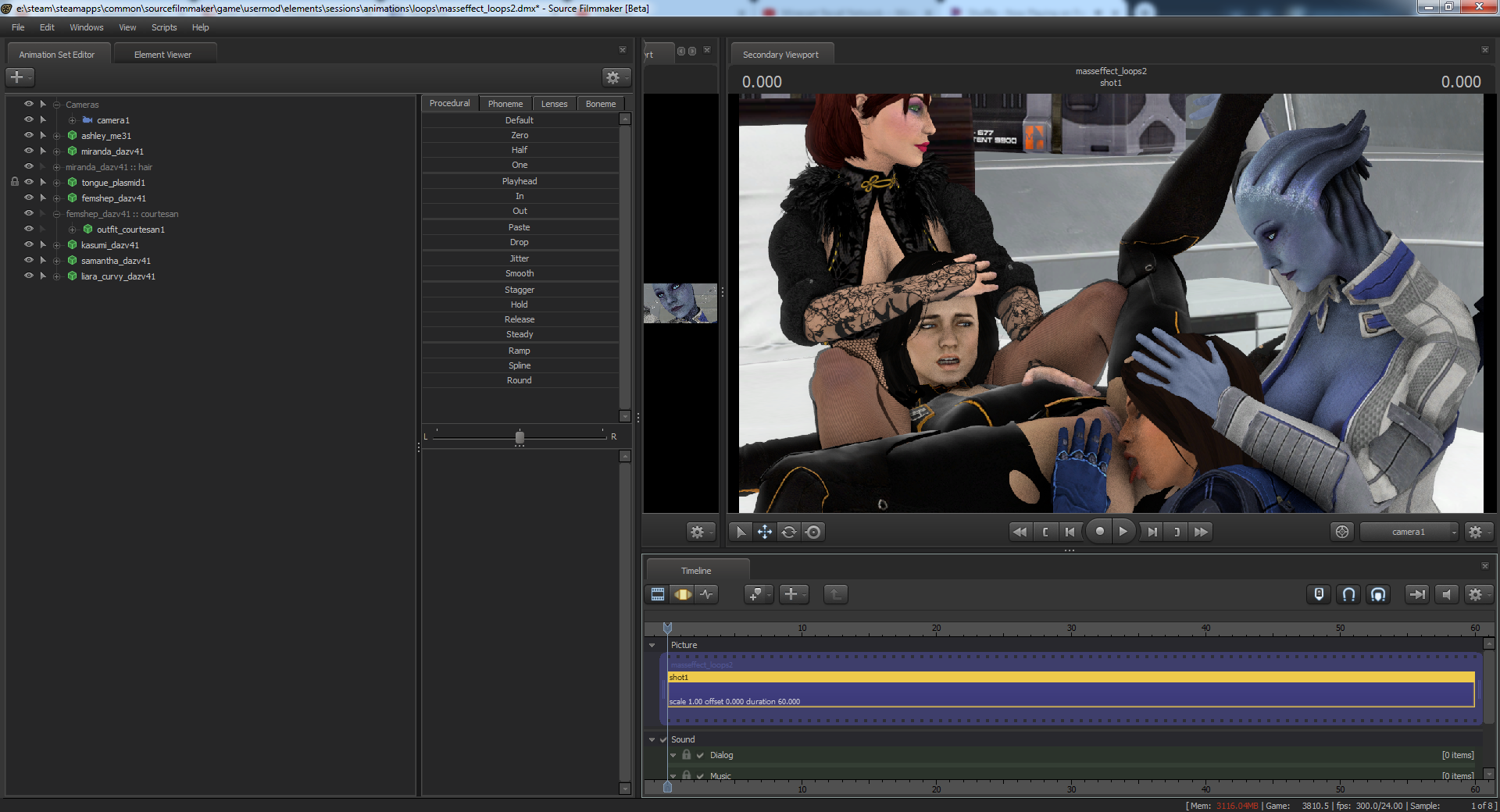Step back one frame
The width and height of the screenshot is (1500, 812).
click(1070, 532)
